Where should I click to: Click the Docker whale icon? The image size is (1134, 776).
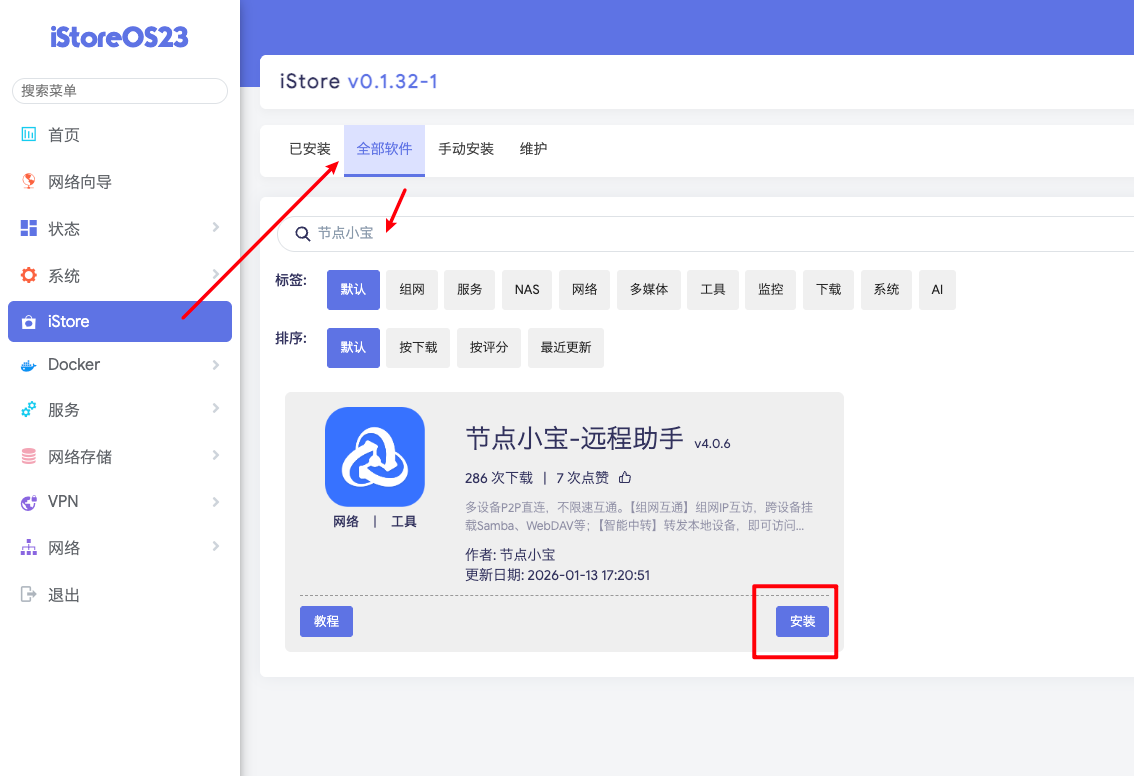point(29,365)
